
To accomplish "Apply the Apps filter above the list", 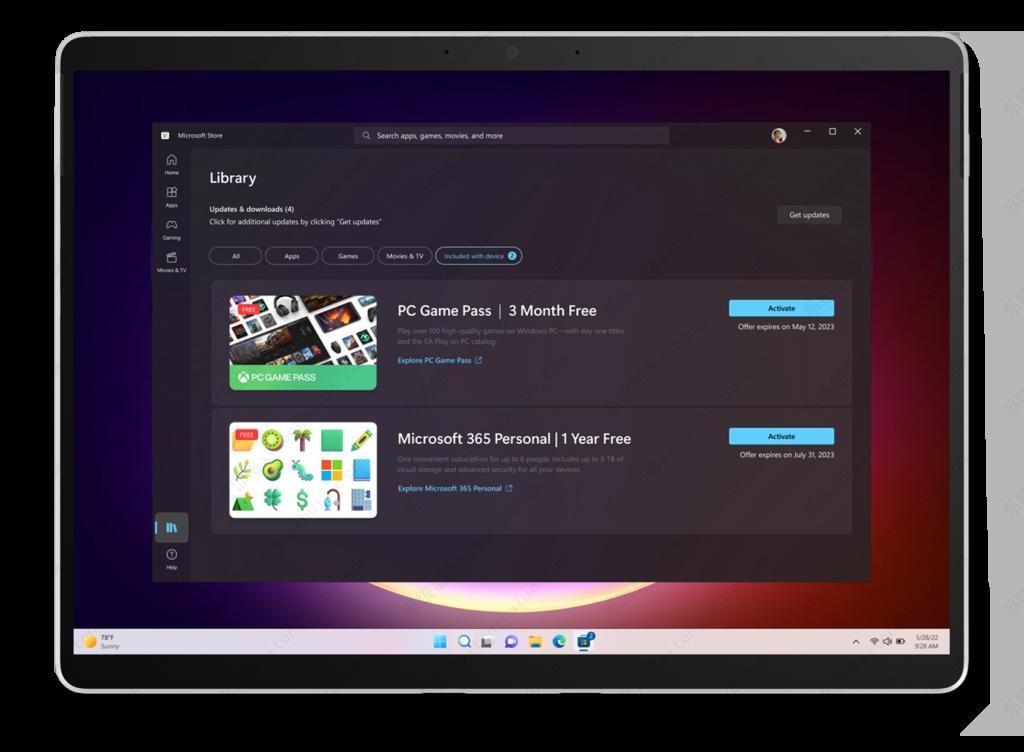I will pyautogui.click(x=292, y=256).
